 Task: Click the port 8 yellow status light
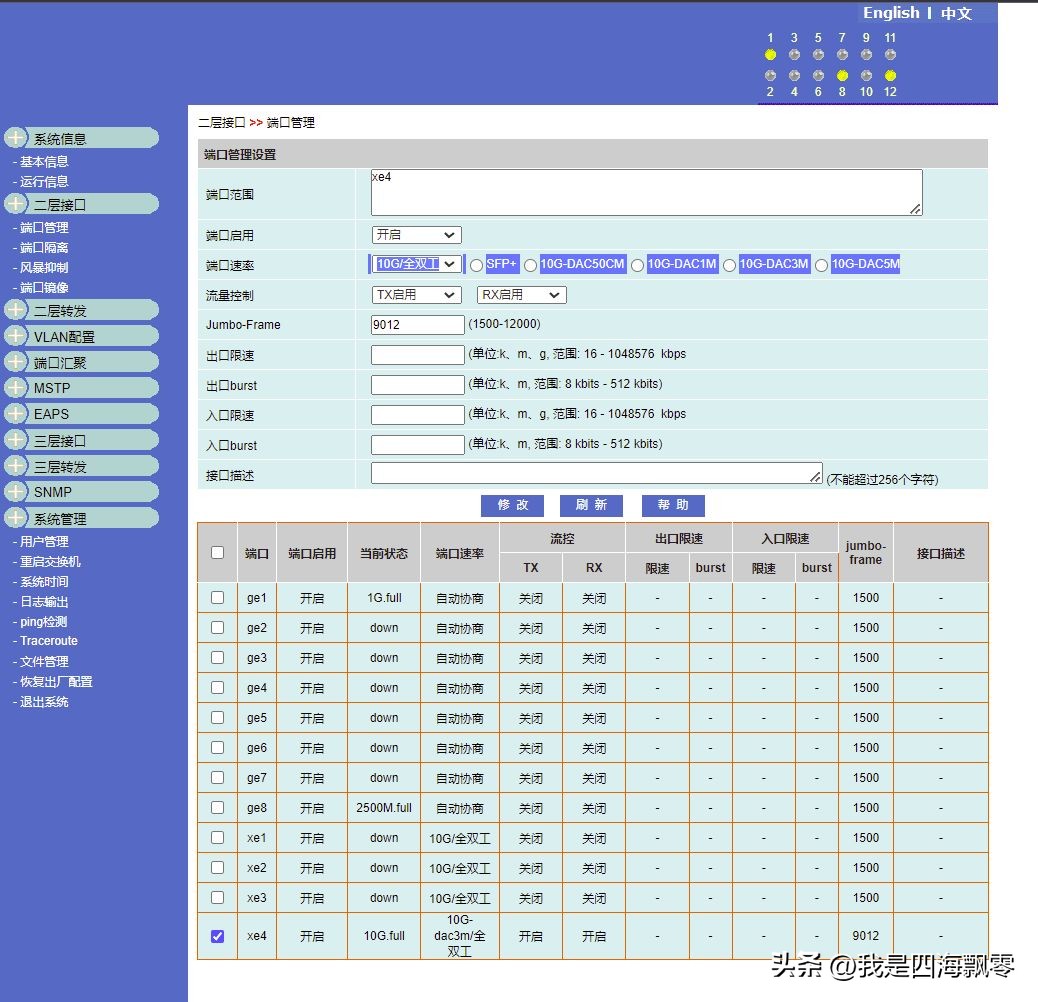click(842, 75)
